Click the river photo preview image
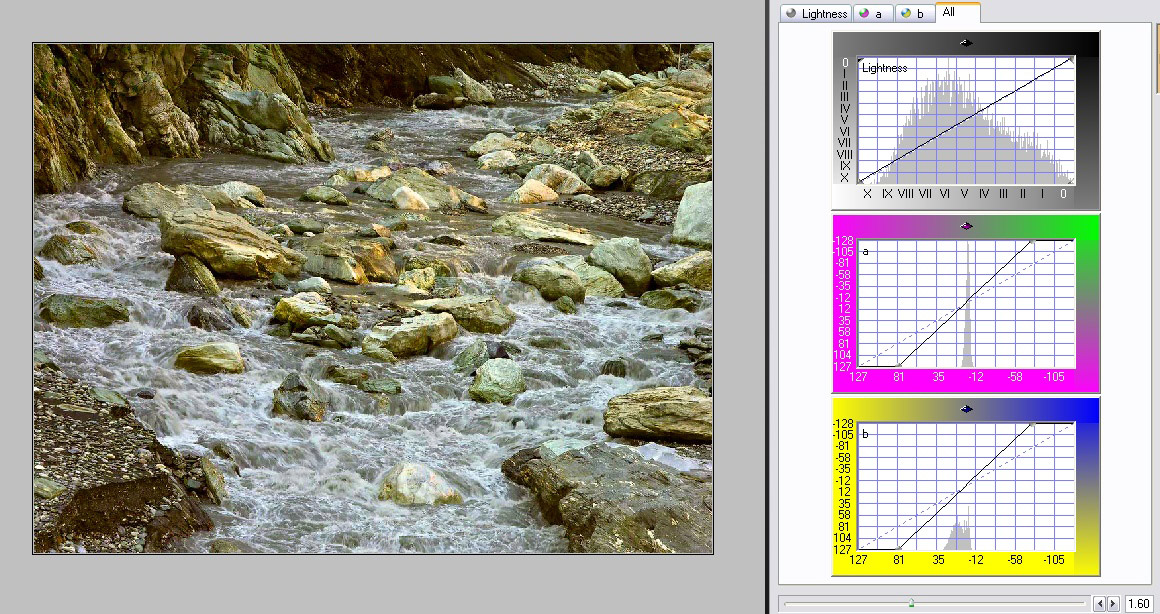 (x=373, y=298)
